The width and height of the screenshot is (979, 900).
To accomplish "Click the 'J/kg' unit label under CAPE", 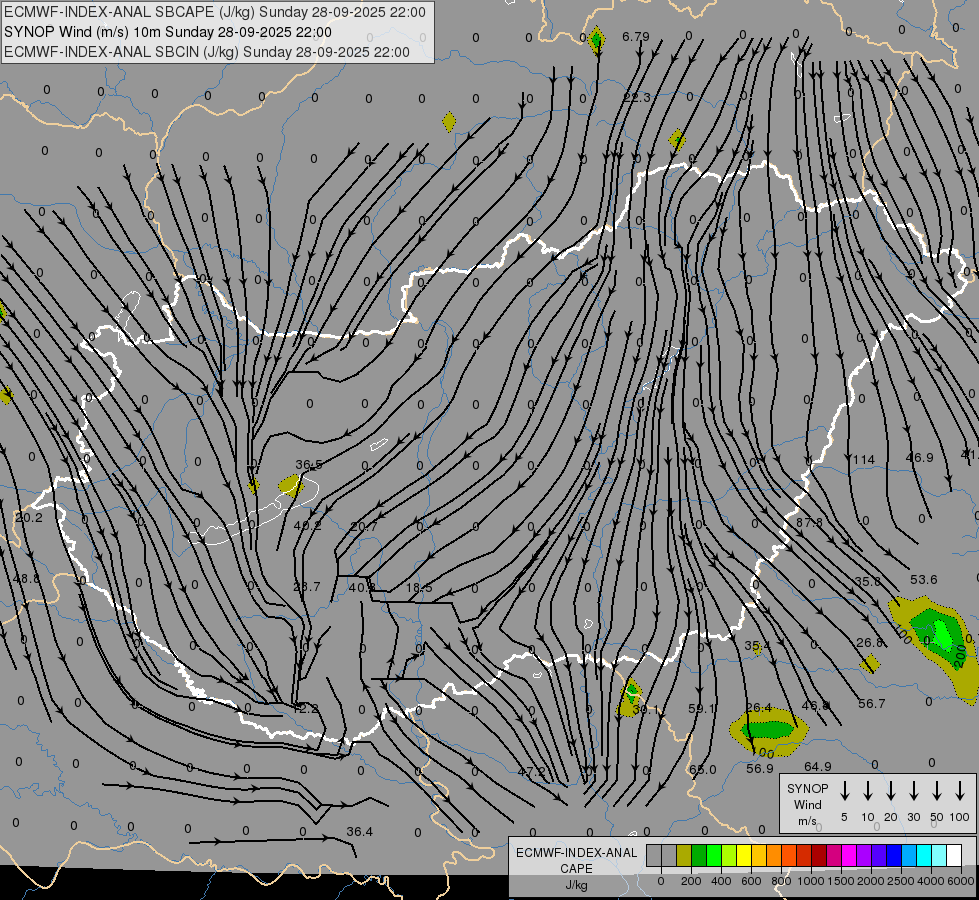I will coord(576,885).
